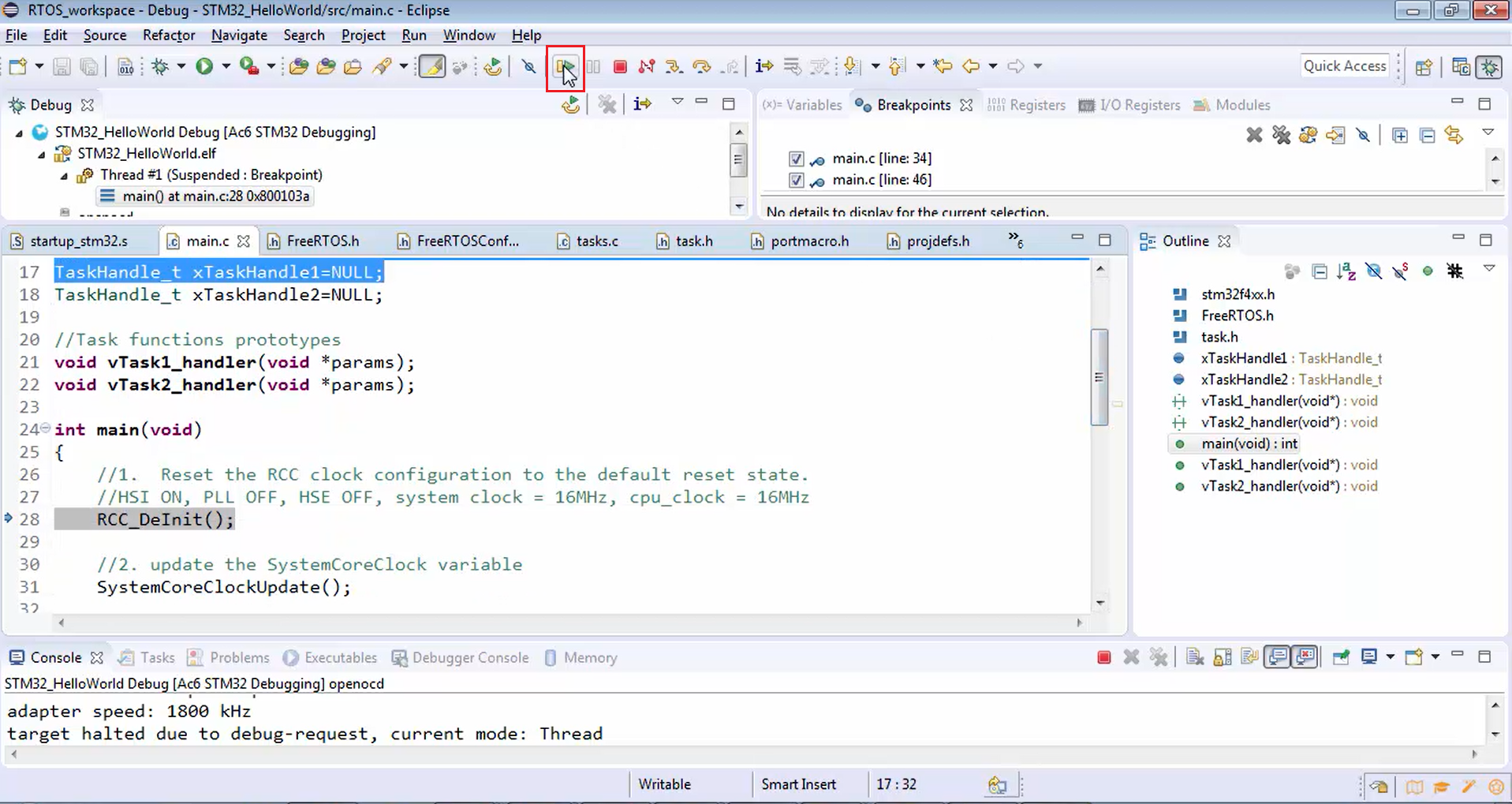The image size is (1512, 804).
Task: Open the New file dropdown arrow
Action: click(38, 66)
